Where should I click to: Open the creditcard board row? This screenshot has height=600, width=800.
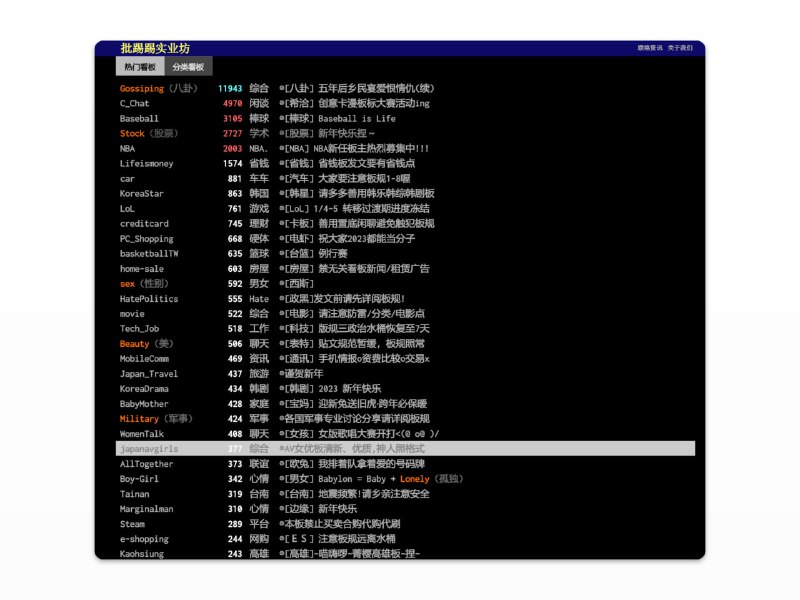coord(405,223)
